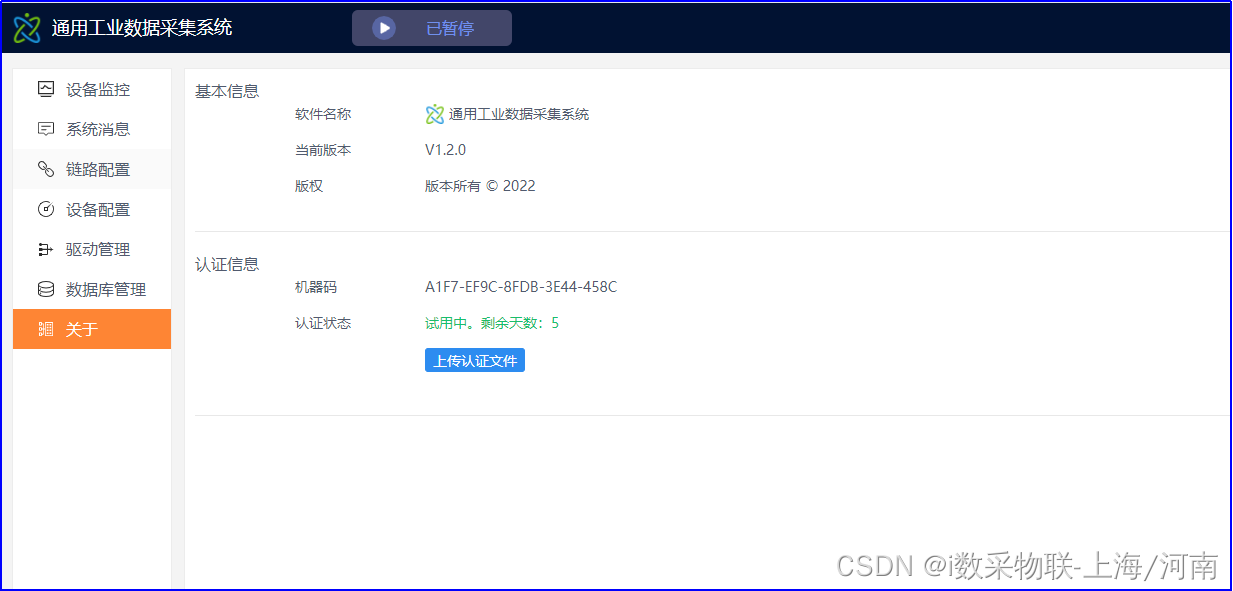
Task: Click the 认证状态 field label
Action: click(323, 323)
